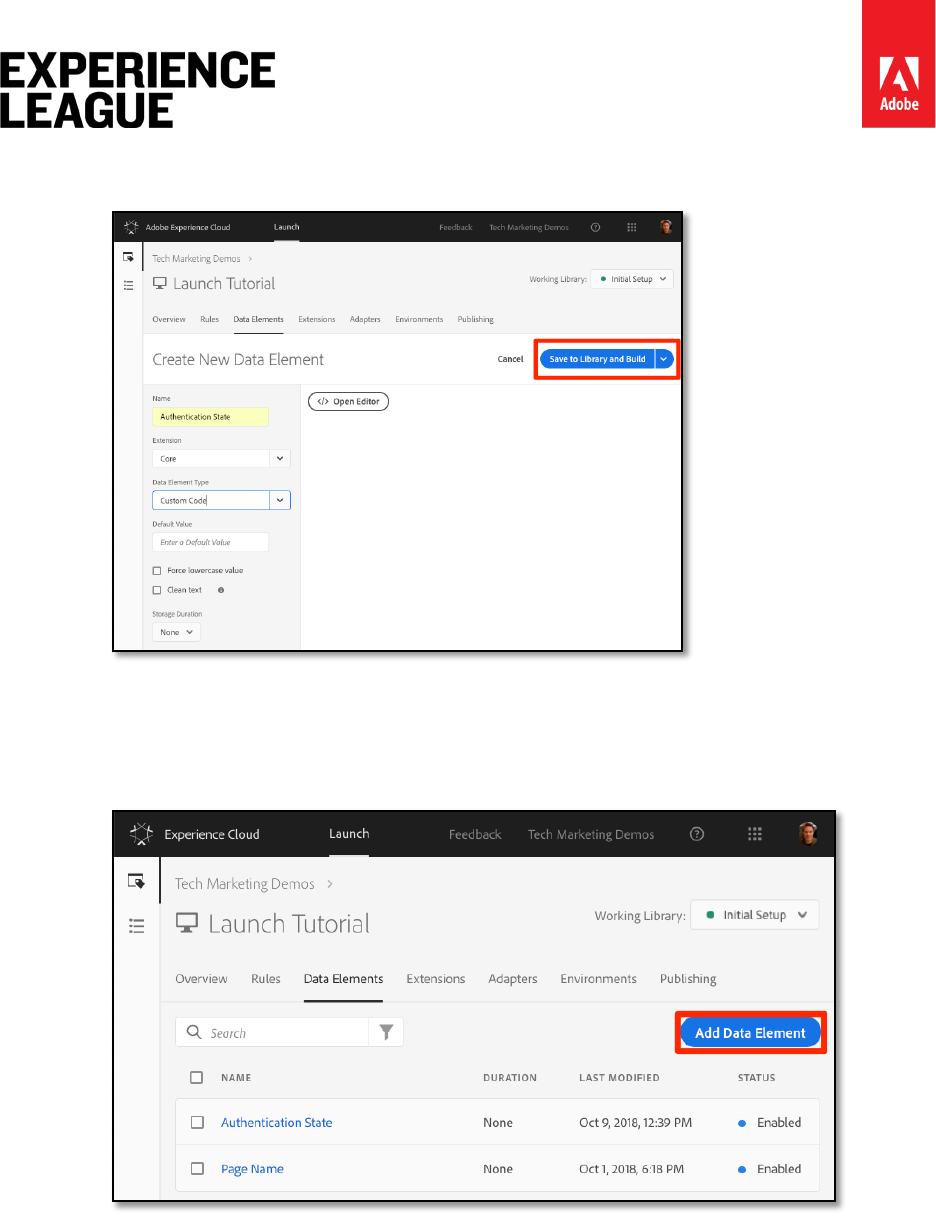Sort by the LAST MODIFIED column header

(619, 1078)
